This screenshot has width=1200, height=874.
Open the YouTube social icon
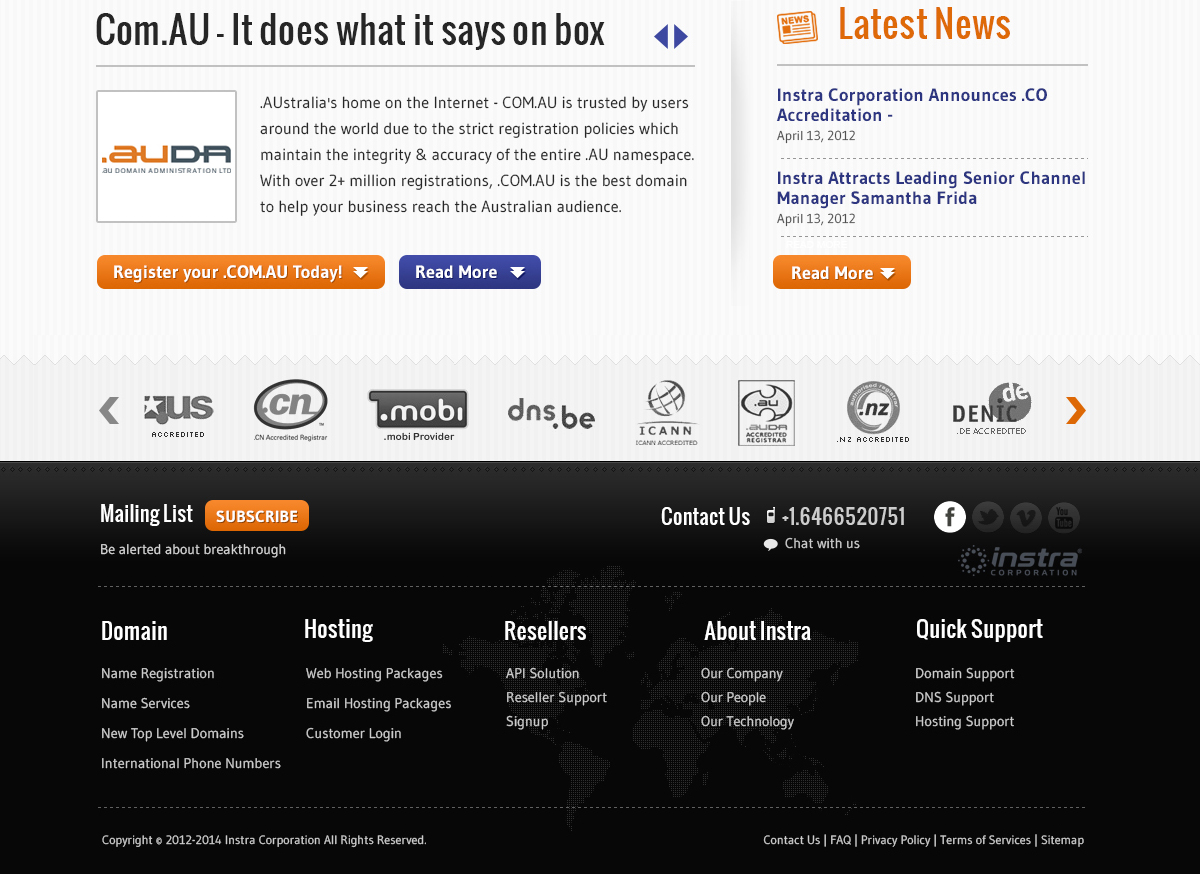1064,517
